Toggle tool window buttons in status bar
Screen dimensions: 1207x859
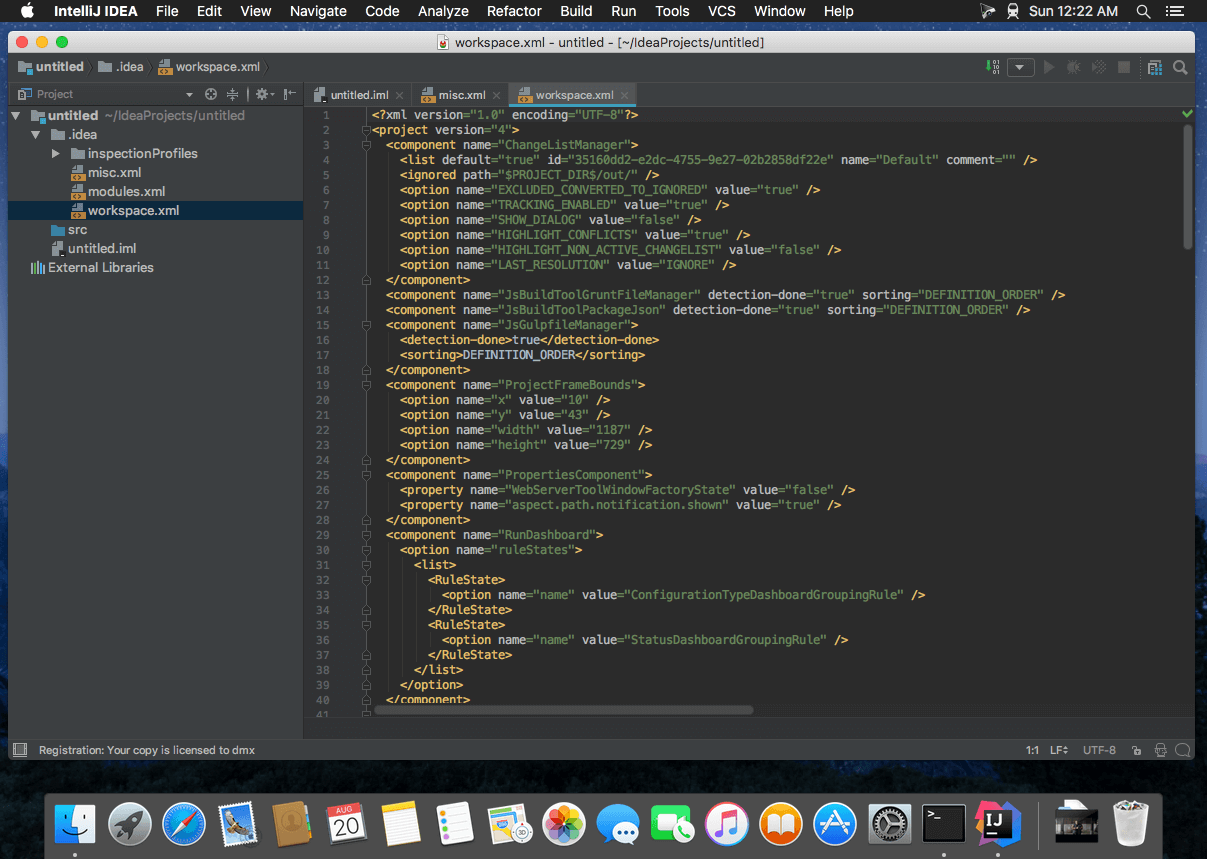click(19, 750)
